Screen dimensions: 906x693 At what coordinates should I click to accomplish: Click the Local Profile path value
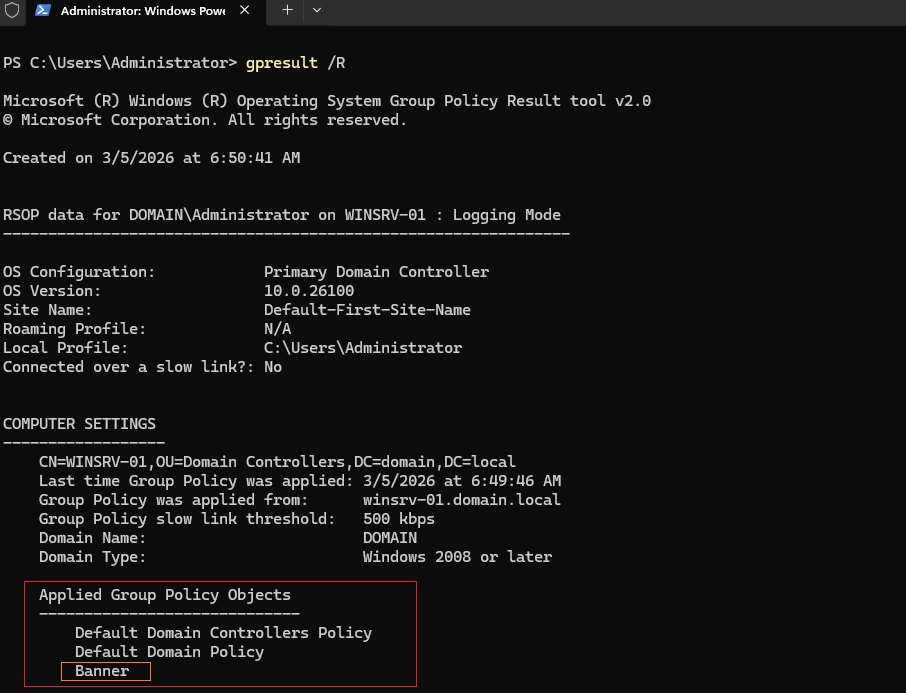click(362, 348)
